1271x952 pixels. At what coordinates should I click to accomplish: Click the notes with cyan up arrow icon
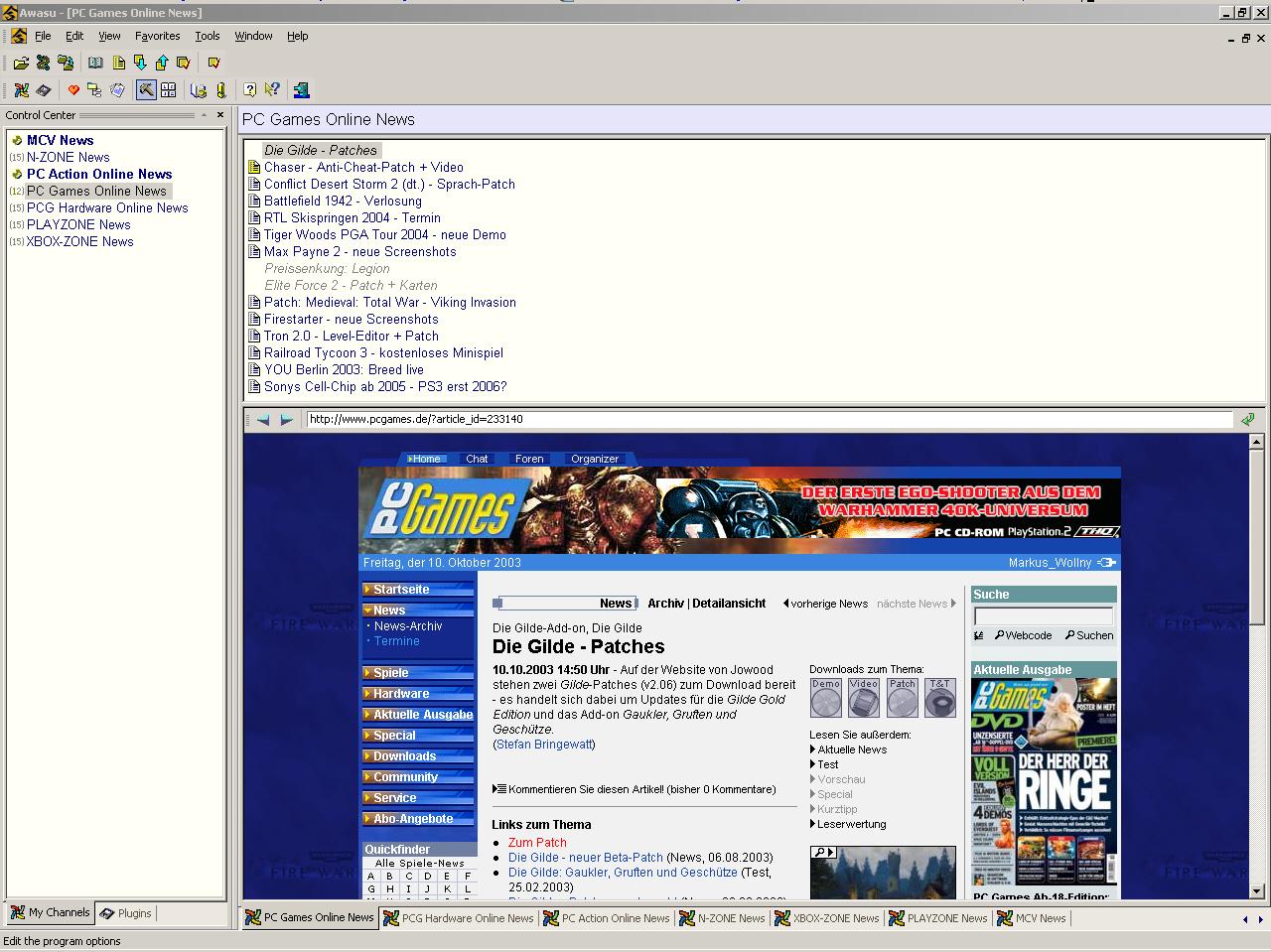162,63
